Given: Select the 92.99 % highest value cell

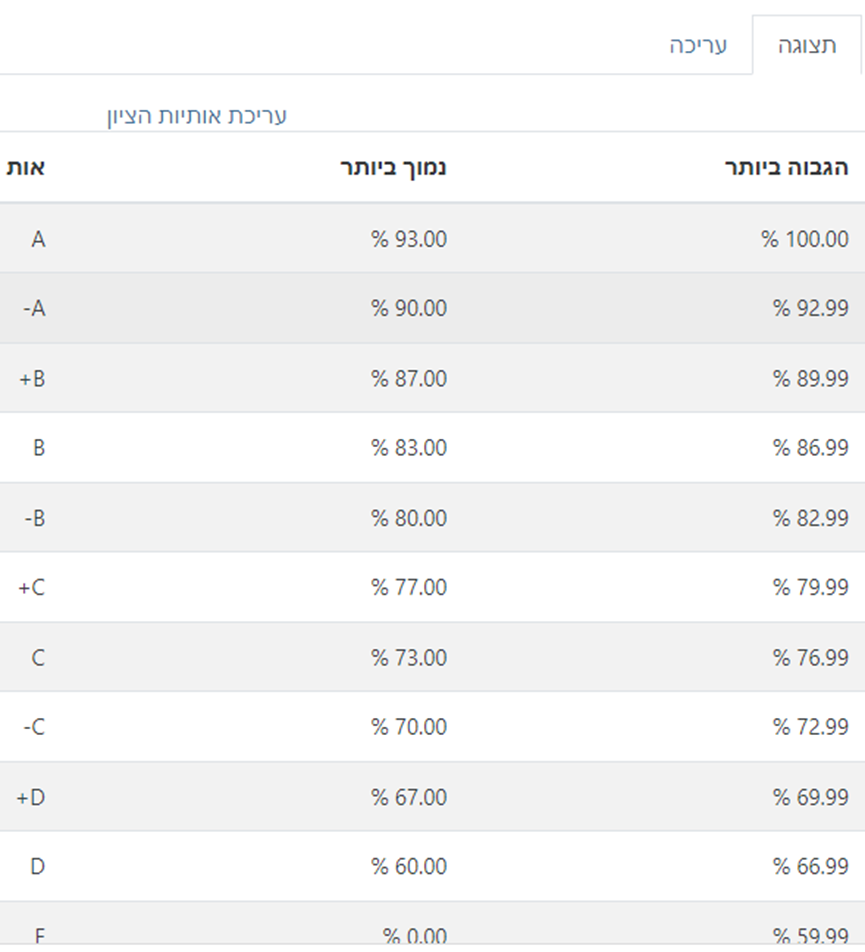Looking at the screenshot, I should (x=810, y=309).
